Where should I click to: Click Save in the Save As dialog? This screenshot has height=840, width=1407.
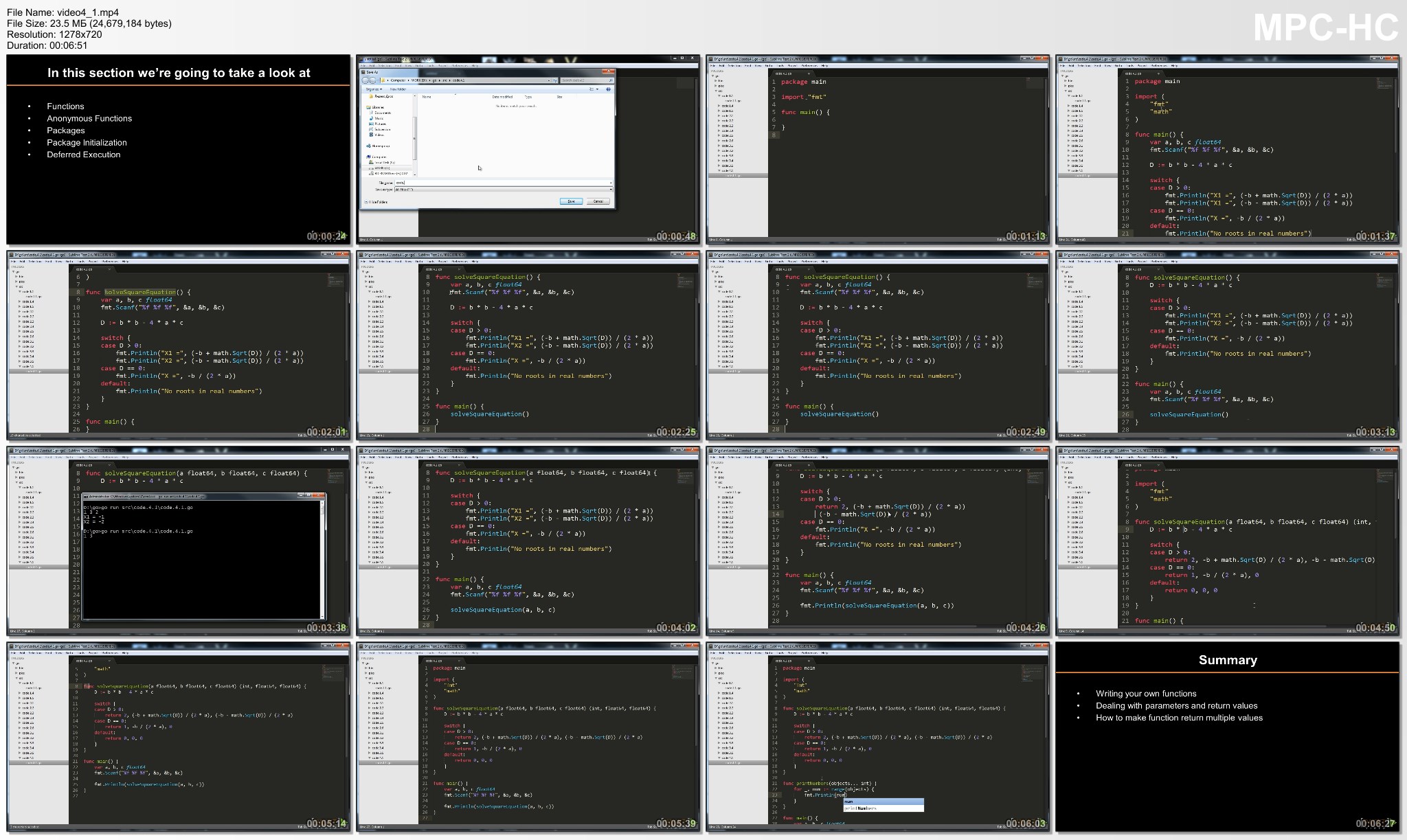click(571, 201)
